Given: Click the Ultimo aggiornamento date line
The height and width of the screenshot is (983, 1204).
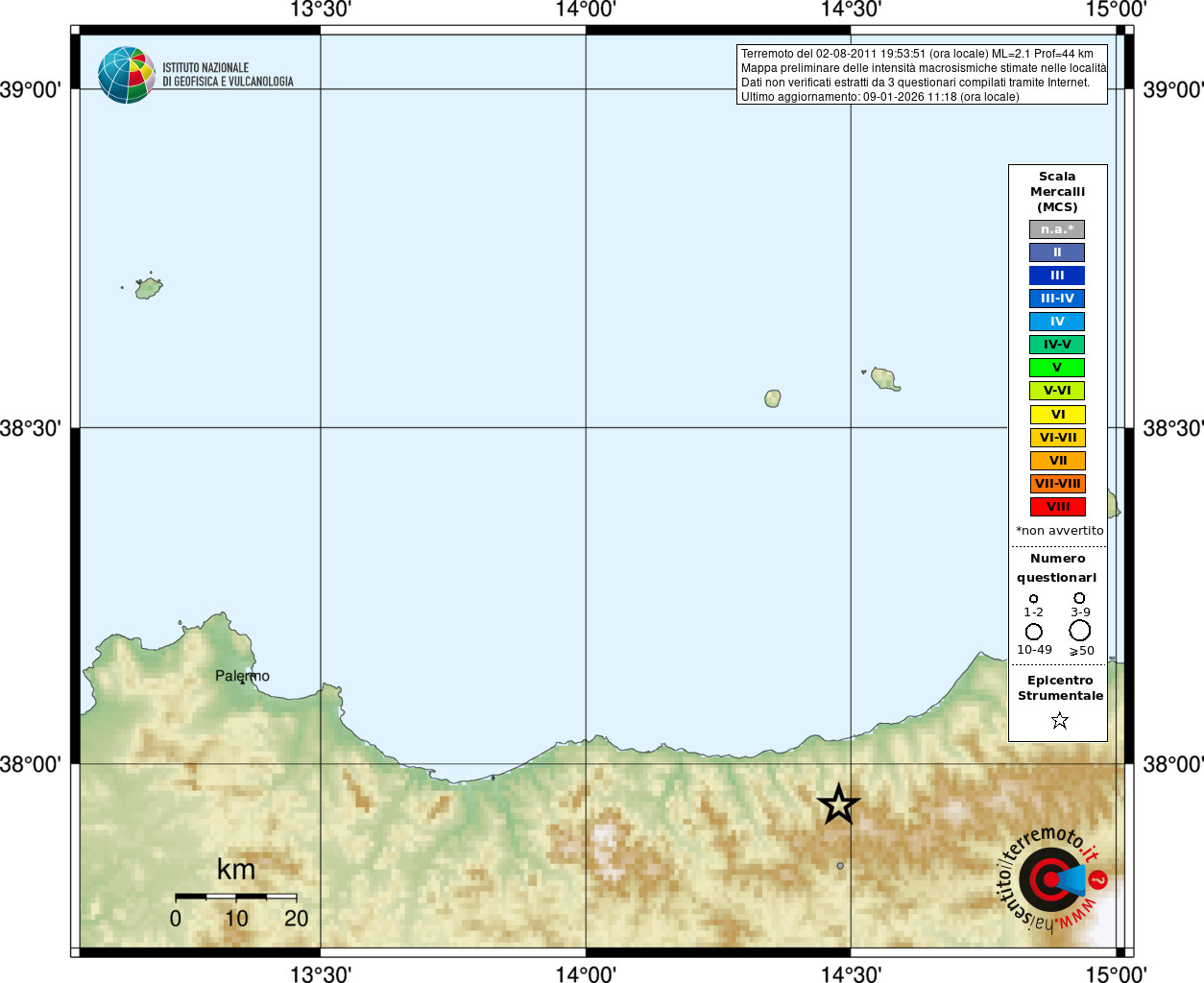Looking at the screenshot, I should point(879,97).
